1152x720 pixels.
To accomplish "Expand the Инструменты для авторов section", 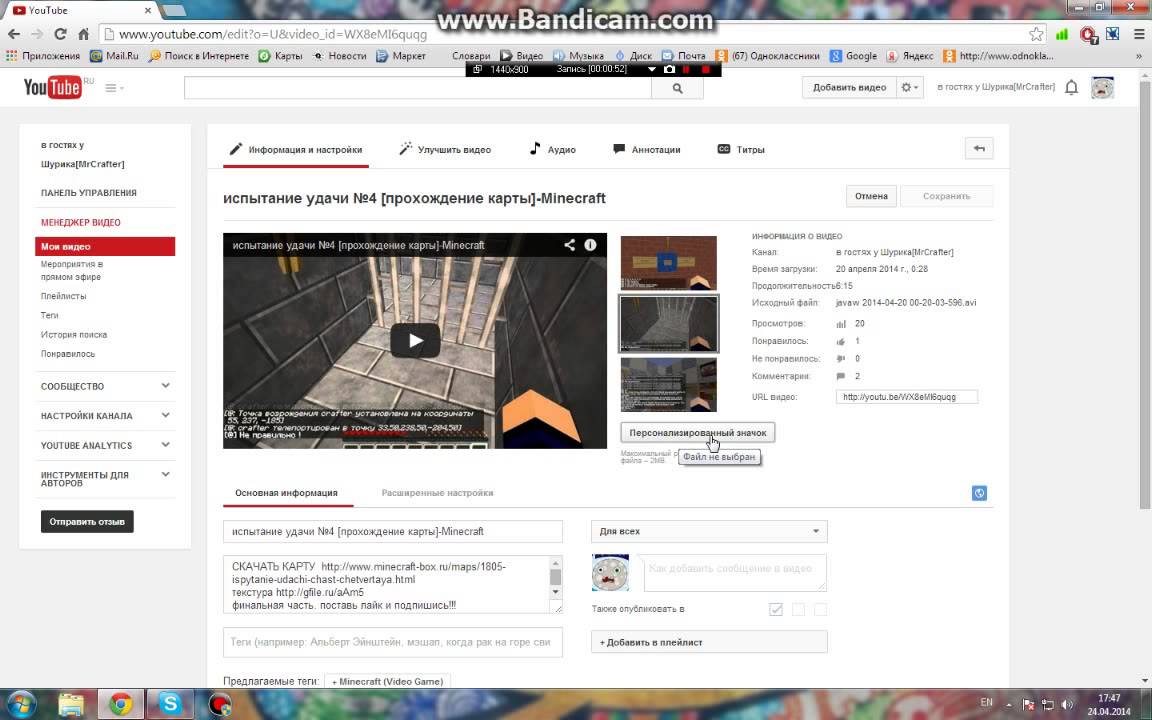I will pyautogui.click(x=107, y=479).
